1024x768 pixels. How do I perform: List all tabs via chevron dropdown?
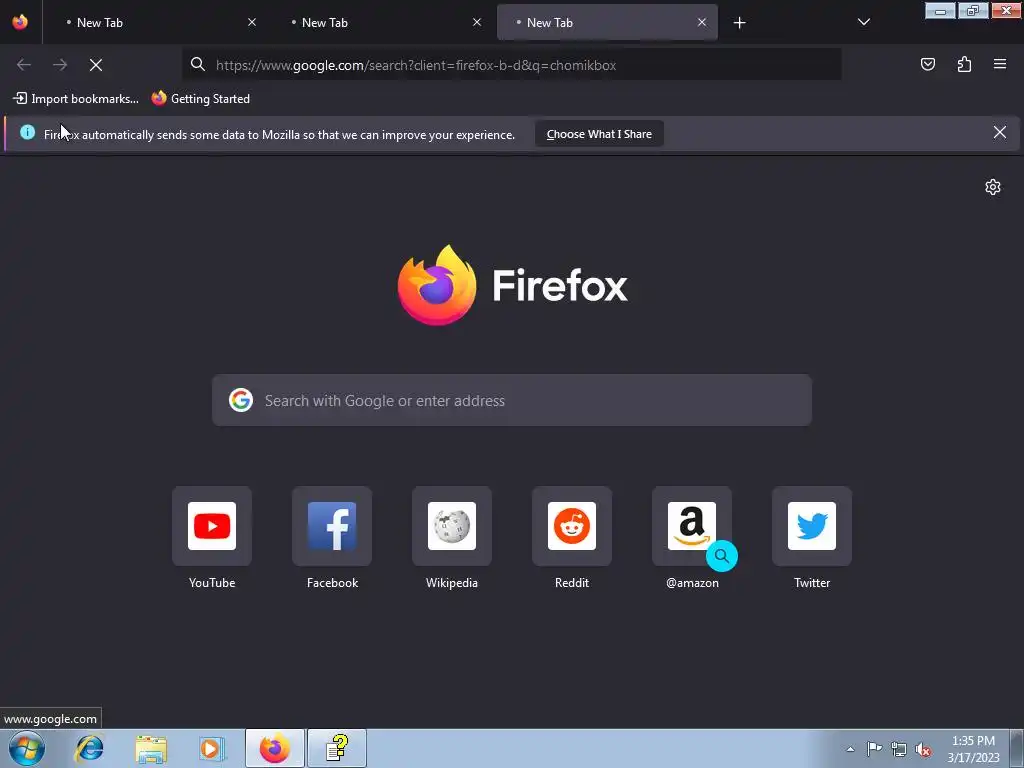[x=863, y=22]
